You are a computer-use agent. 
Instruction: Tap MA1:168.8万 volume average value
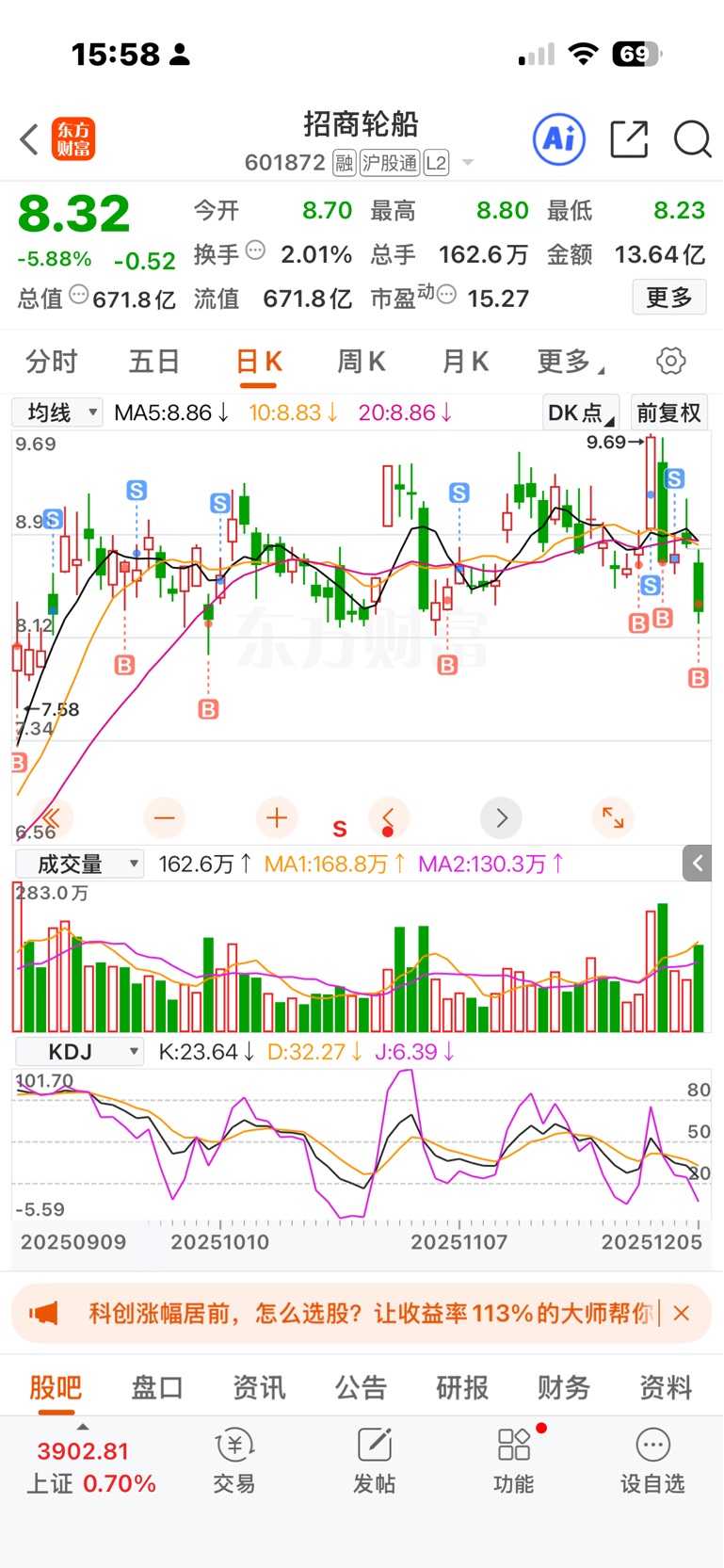point(336,864)
